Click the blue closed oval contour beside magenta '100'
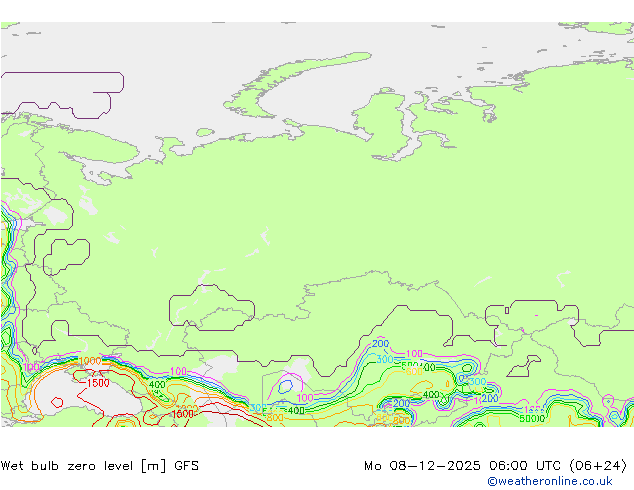Screen dimensions: 634x490 (x=285, y=386)
